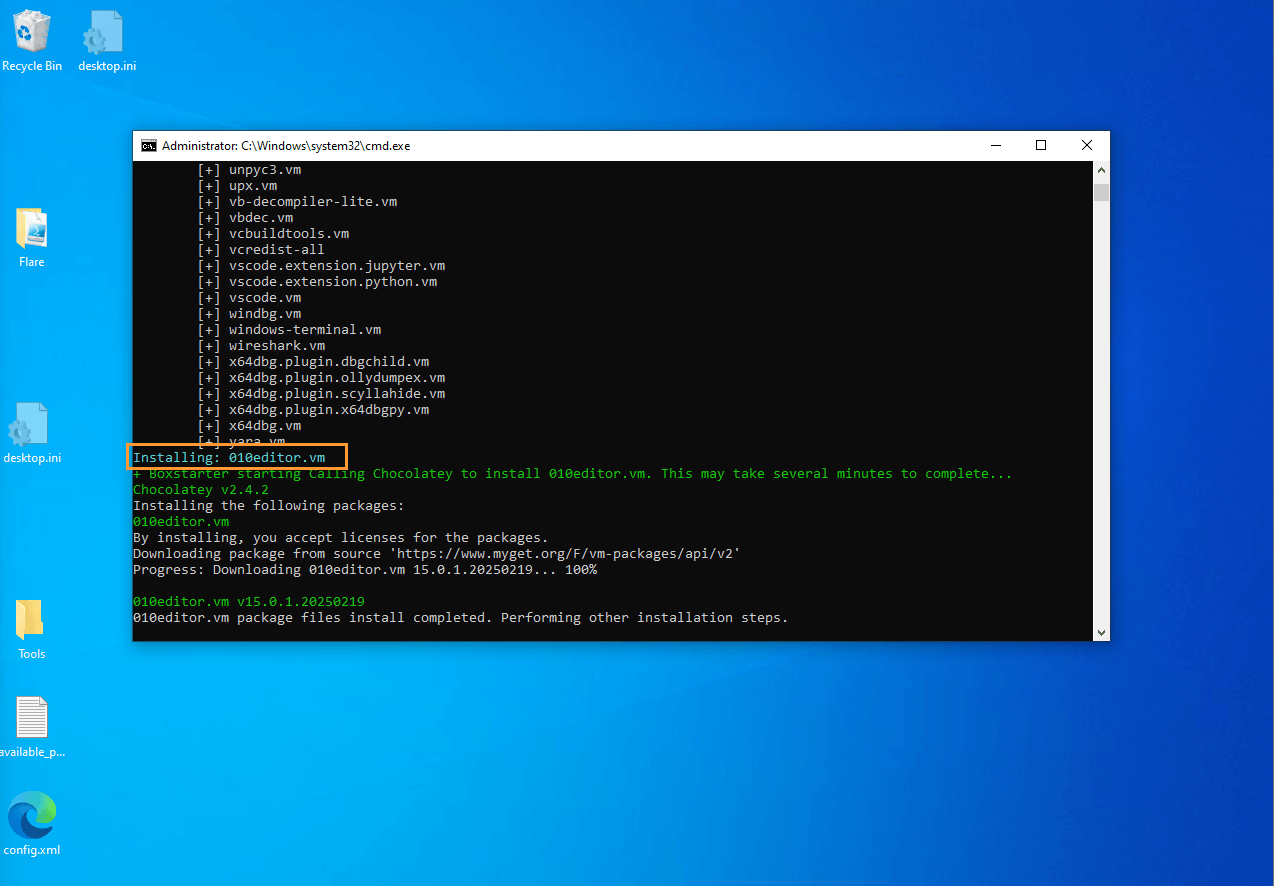Click the "010editor.vm v15.0.1.20250219" line

[249, 602]
